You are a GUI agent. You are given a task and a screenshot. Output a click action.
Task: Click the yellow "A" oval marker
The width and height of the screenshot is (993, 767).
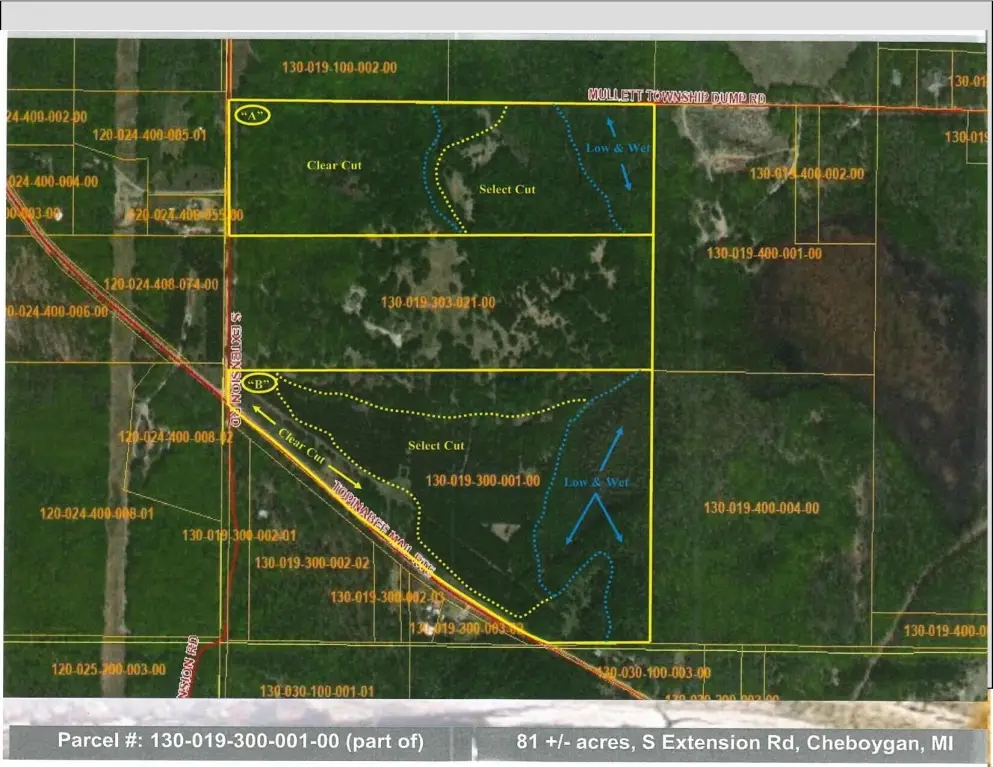(253, 115)
